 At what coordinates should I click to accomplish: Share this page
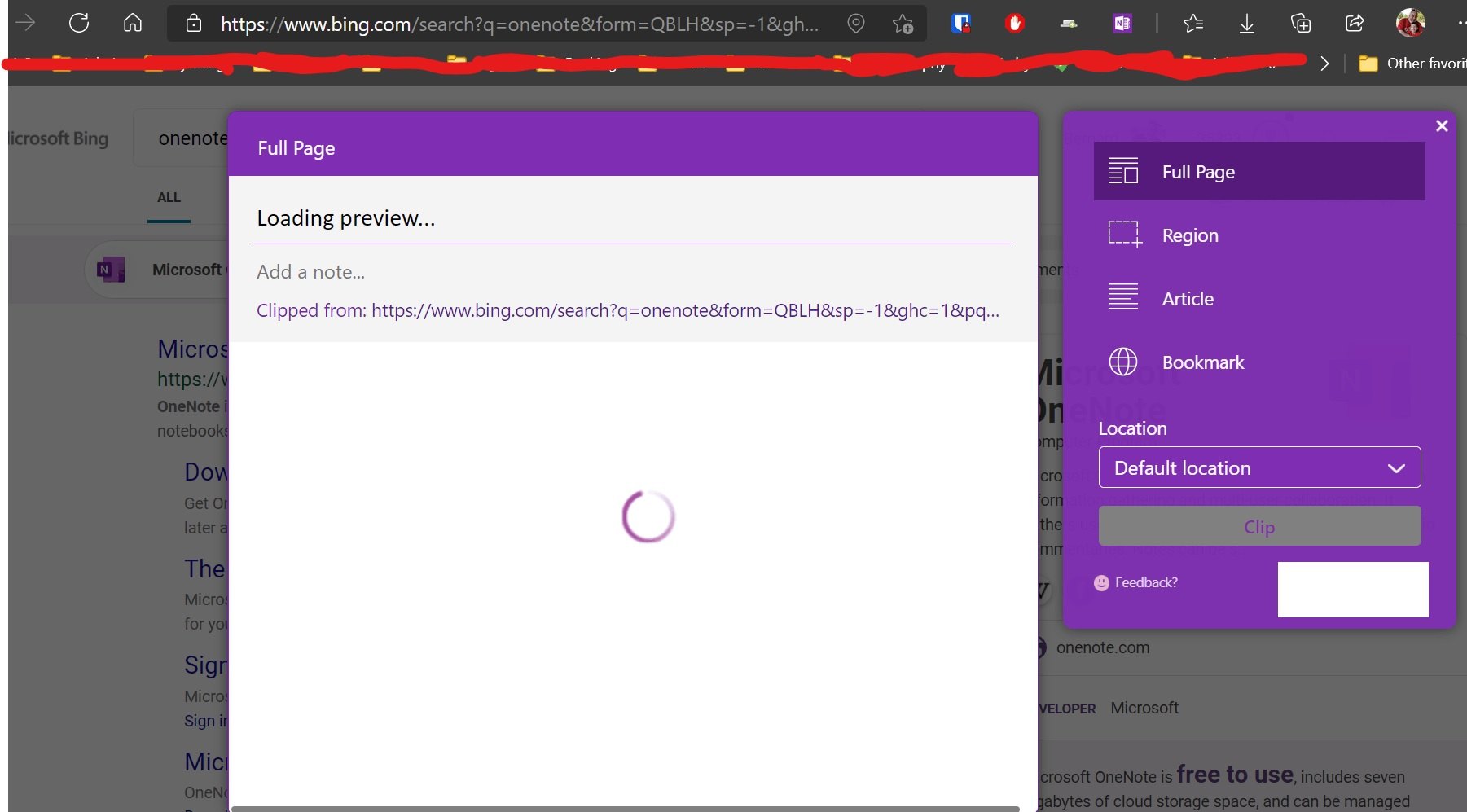(x=1355, y=24)
